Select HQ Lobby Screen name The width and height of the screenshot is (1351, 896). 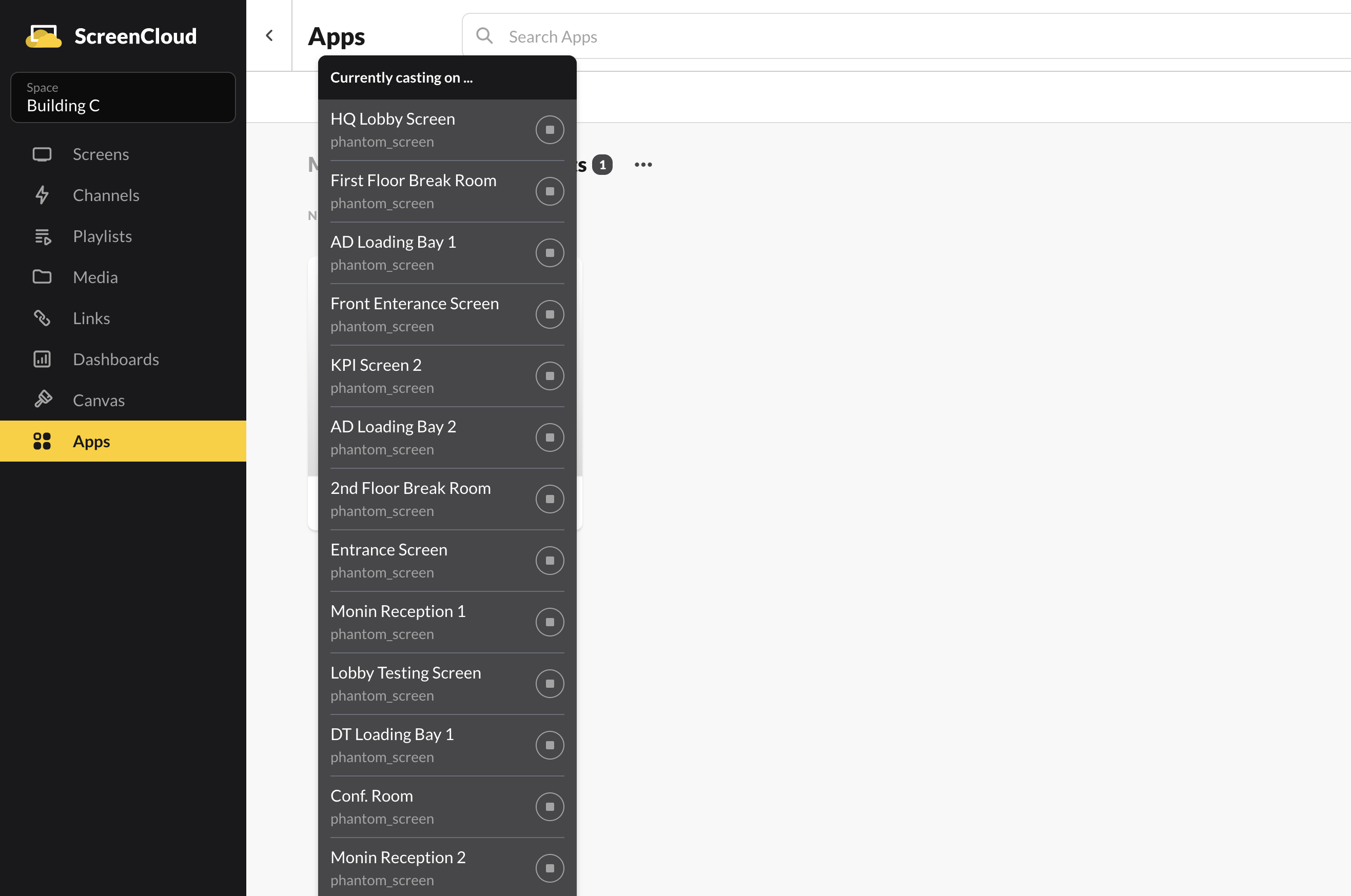pos(393,119)
